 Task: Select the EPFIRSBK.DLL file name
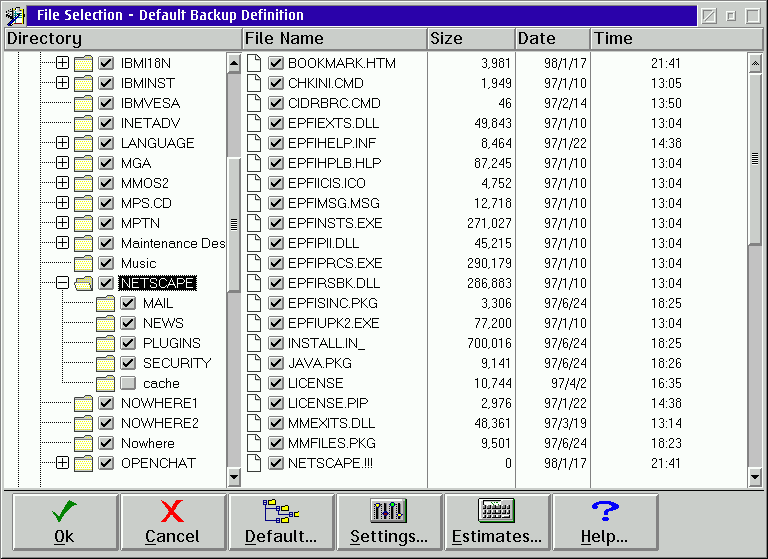(334, 283)
